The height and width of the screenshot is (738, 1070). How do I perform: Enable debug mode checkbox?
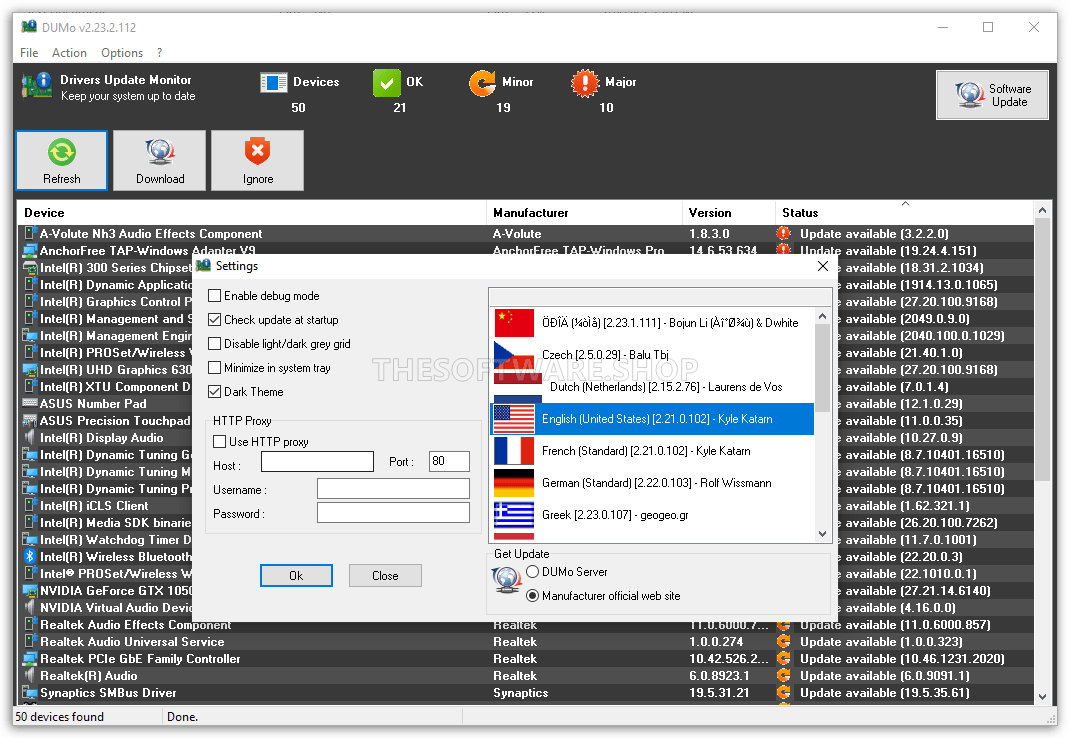(215, 296)
